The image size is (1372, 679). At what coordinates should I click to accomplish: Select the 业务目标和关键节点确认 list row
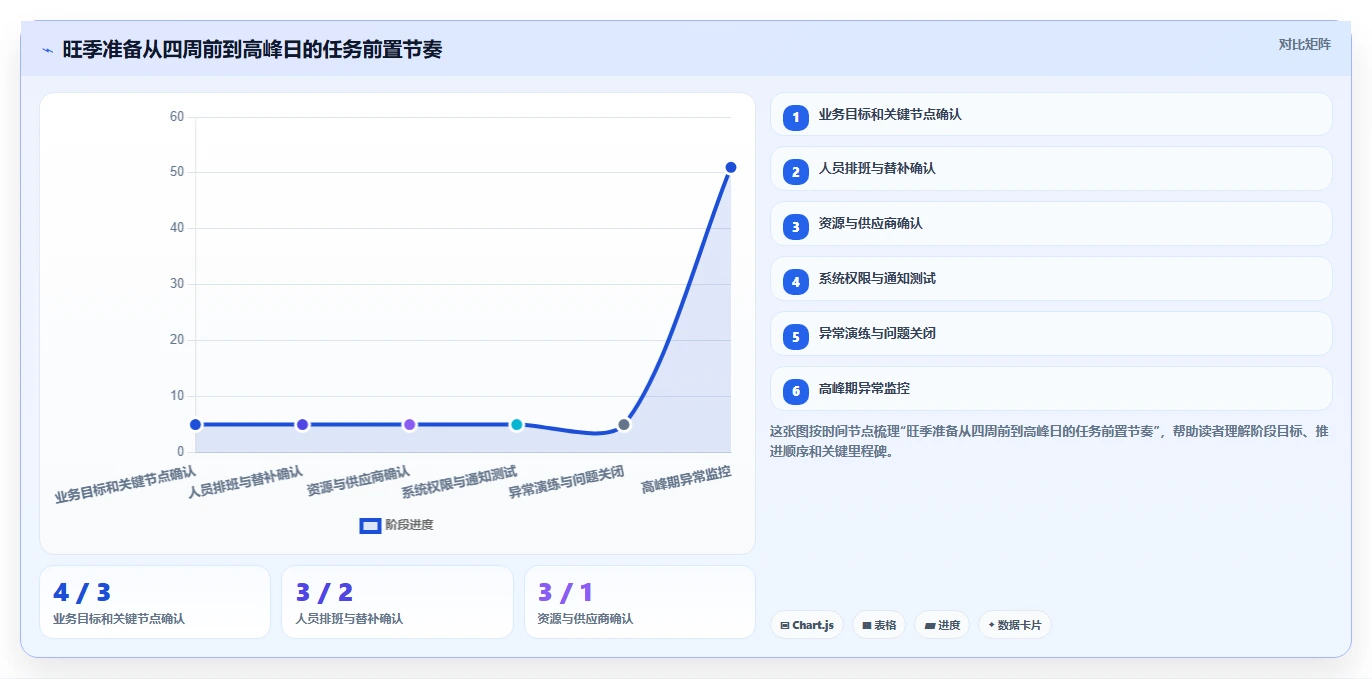tap(1051, 114)
